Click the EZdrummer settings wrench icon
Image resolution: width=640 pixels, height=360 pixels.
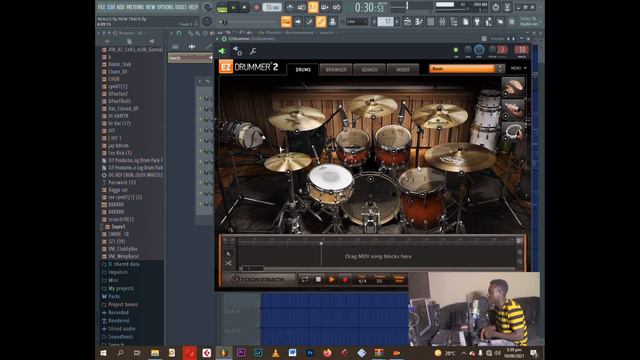[253, 51]
